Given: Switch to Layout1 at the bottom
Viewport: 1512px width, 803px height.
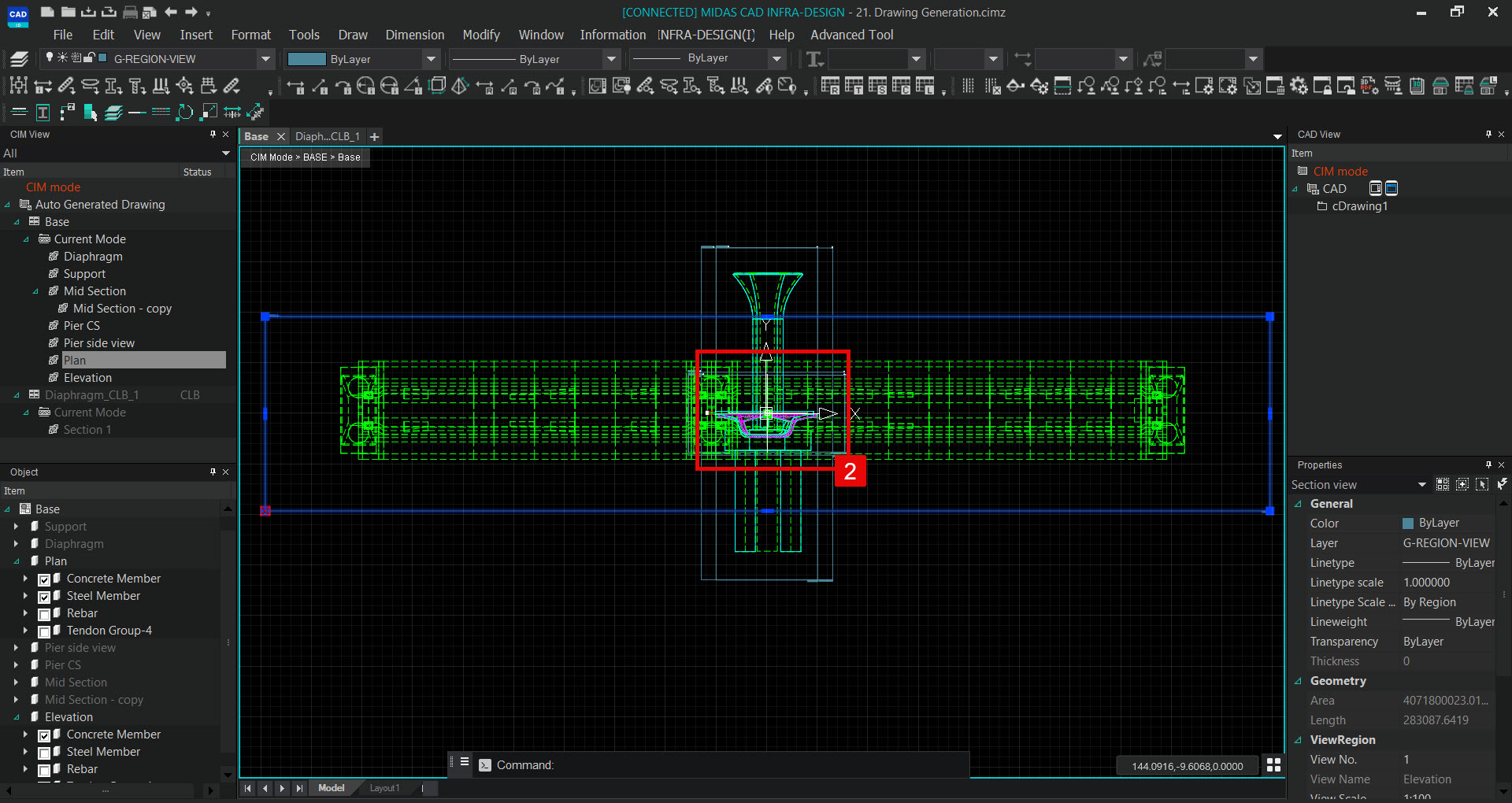Looking at the screenshot, I should point(384,788).
